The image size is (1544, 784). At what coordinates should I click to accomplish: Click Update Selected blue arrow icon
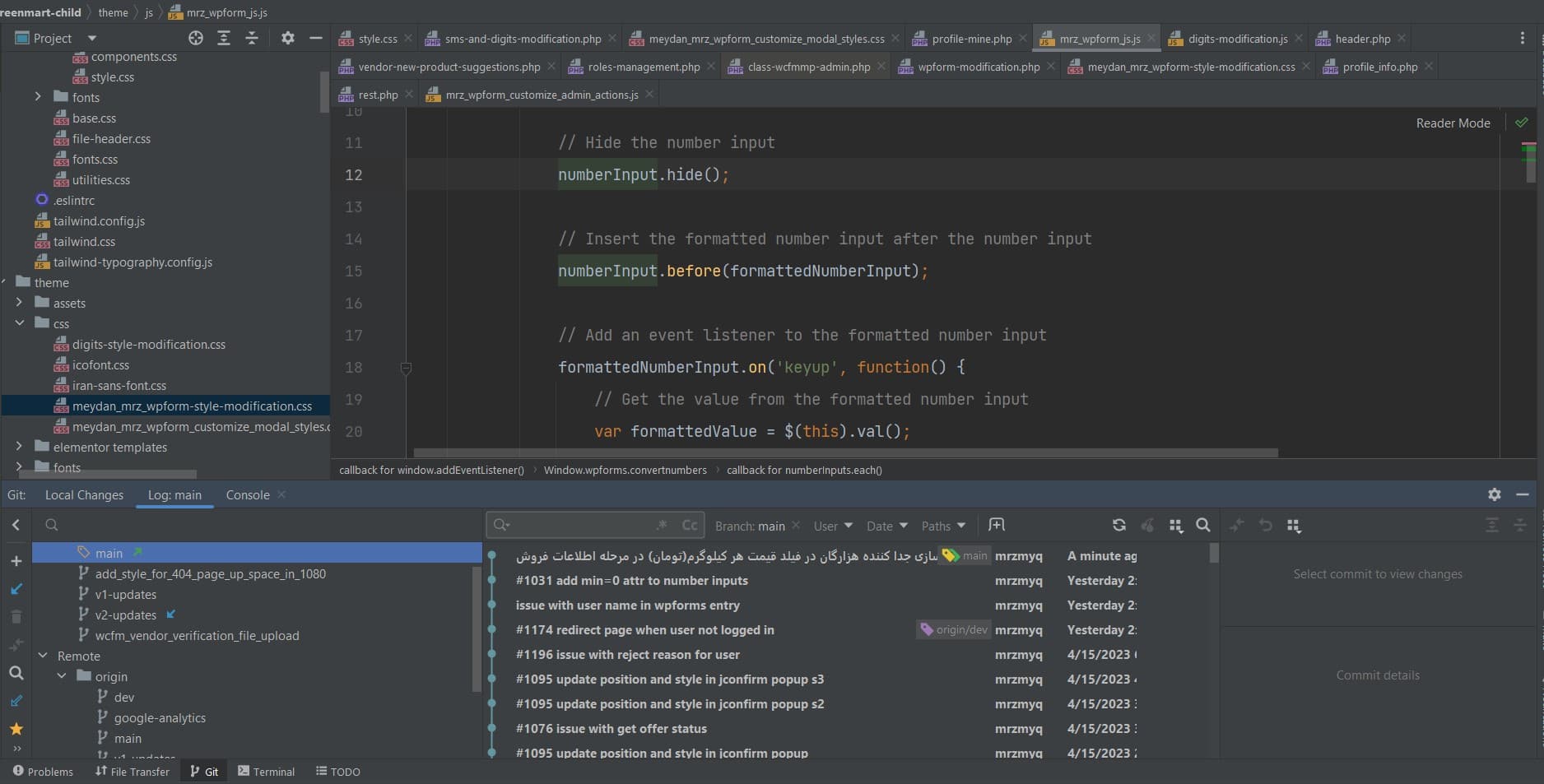click(16, 589)
